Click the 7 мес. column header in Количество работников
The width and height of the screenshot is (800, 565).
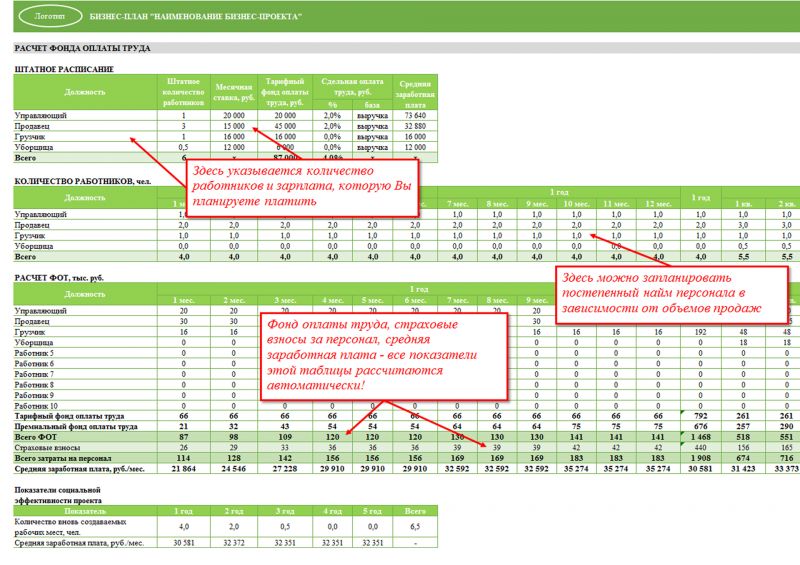click(x=457, y=204)
